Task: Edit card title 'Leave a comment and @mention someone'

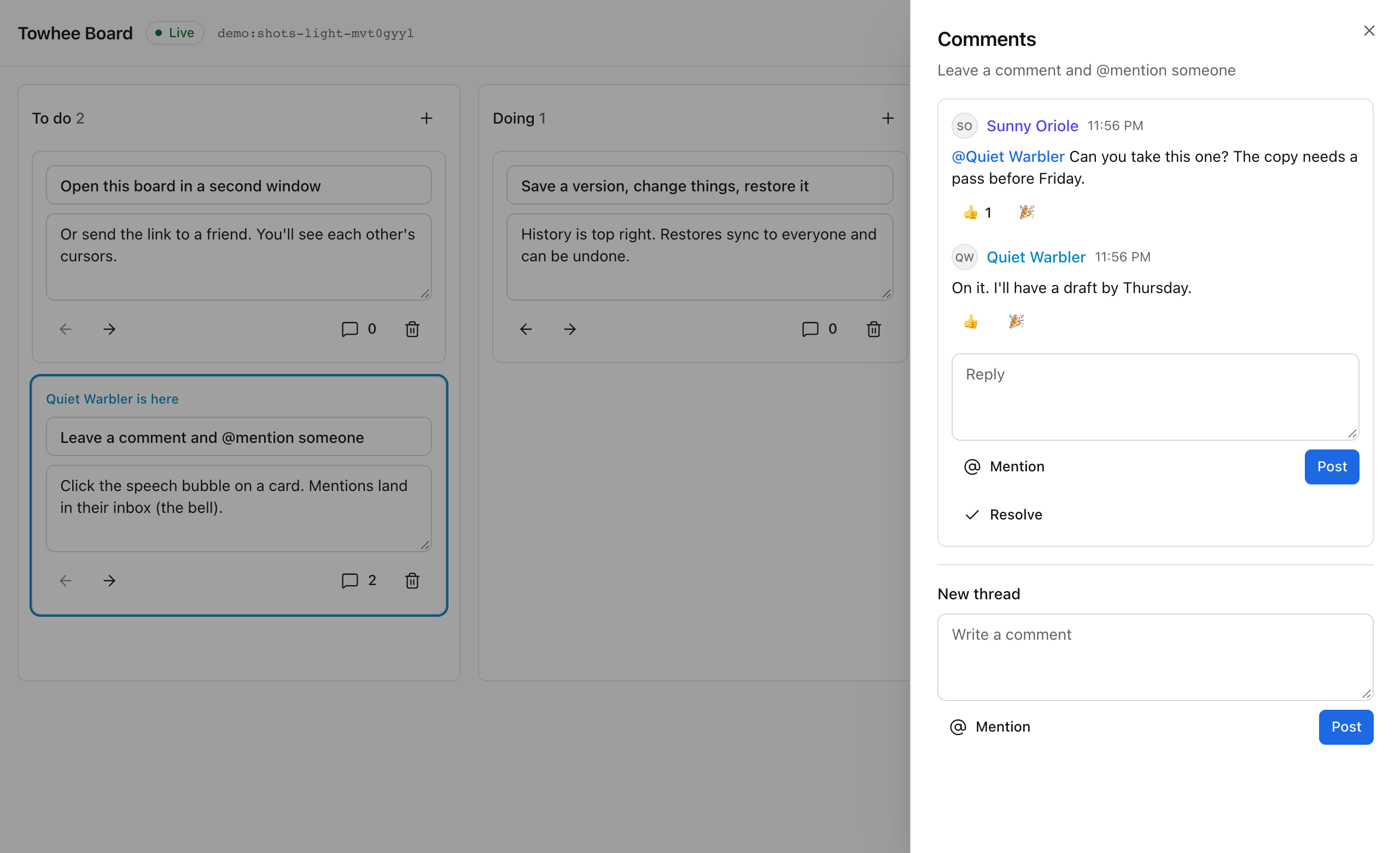Action: coord(238,437)
